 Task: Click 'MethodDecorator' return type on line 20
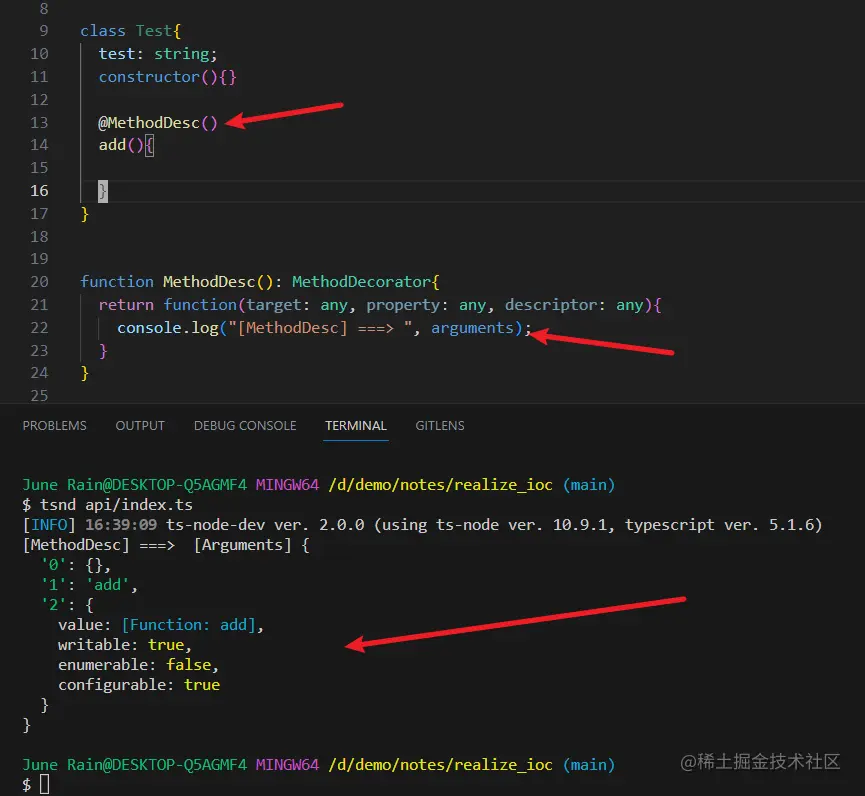tap(361, 282)
